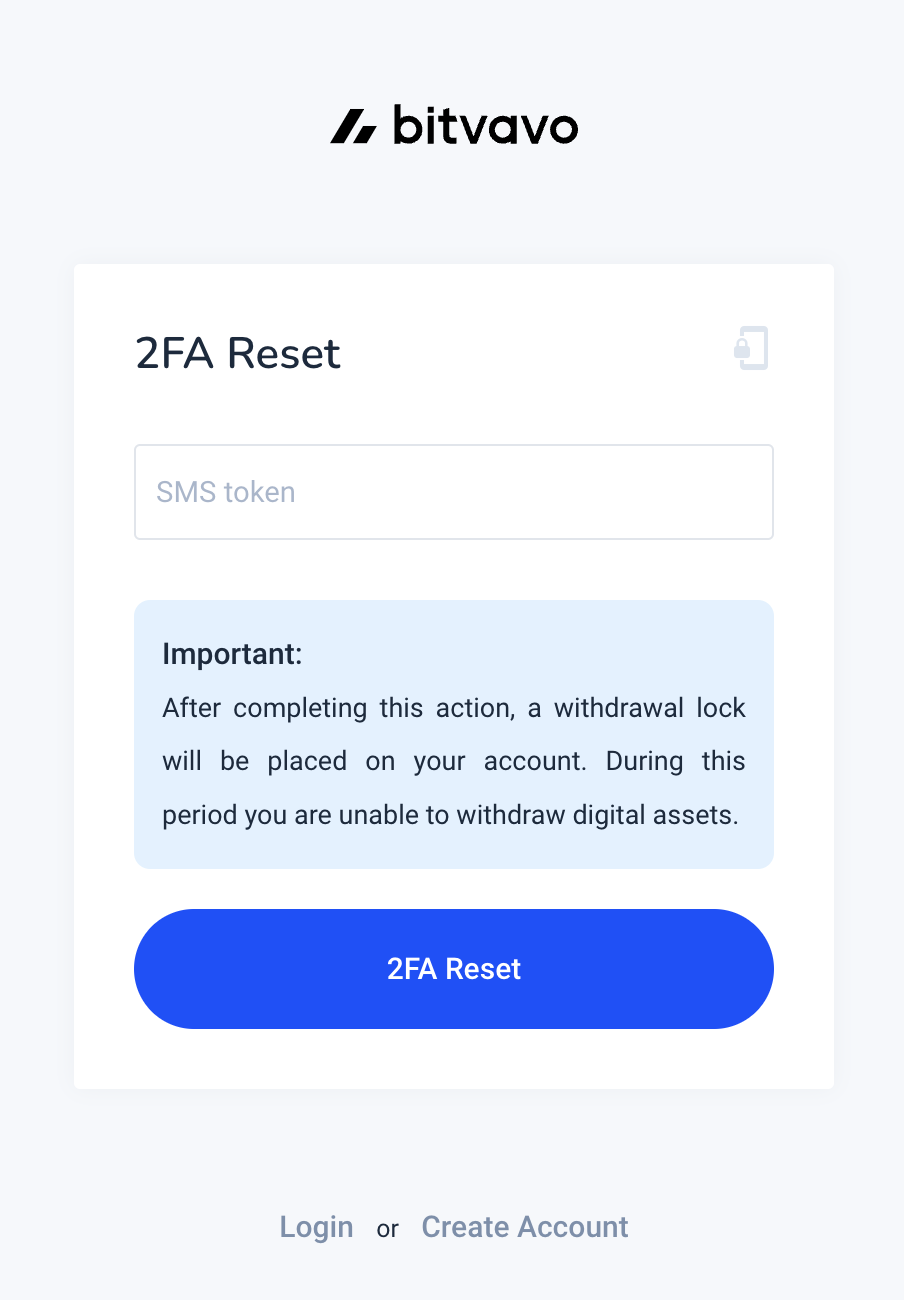Click the bitvavo wordmark text

coord(485,125)
